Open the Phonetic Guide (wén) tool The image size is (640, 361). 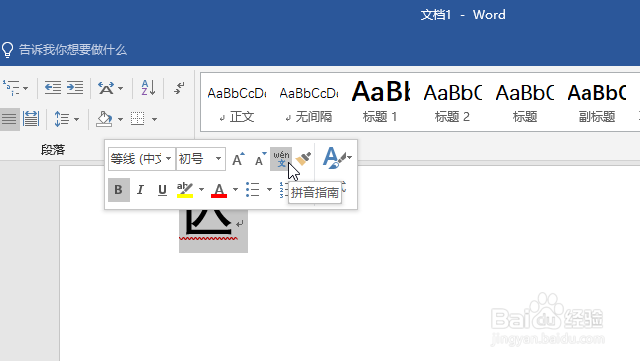click(x=281, y=159)
